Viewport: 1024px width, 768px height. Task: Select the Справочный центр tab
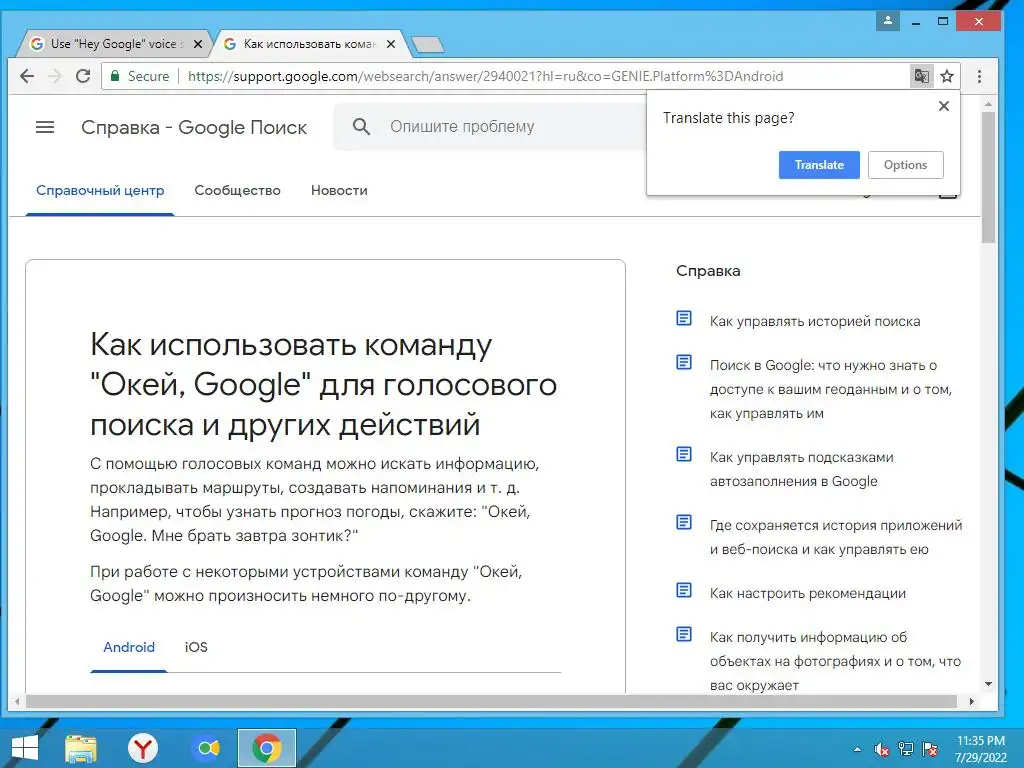100,191
